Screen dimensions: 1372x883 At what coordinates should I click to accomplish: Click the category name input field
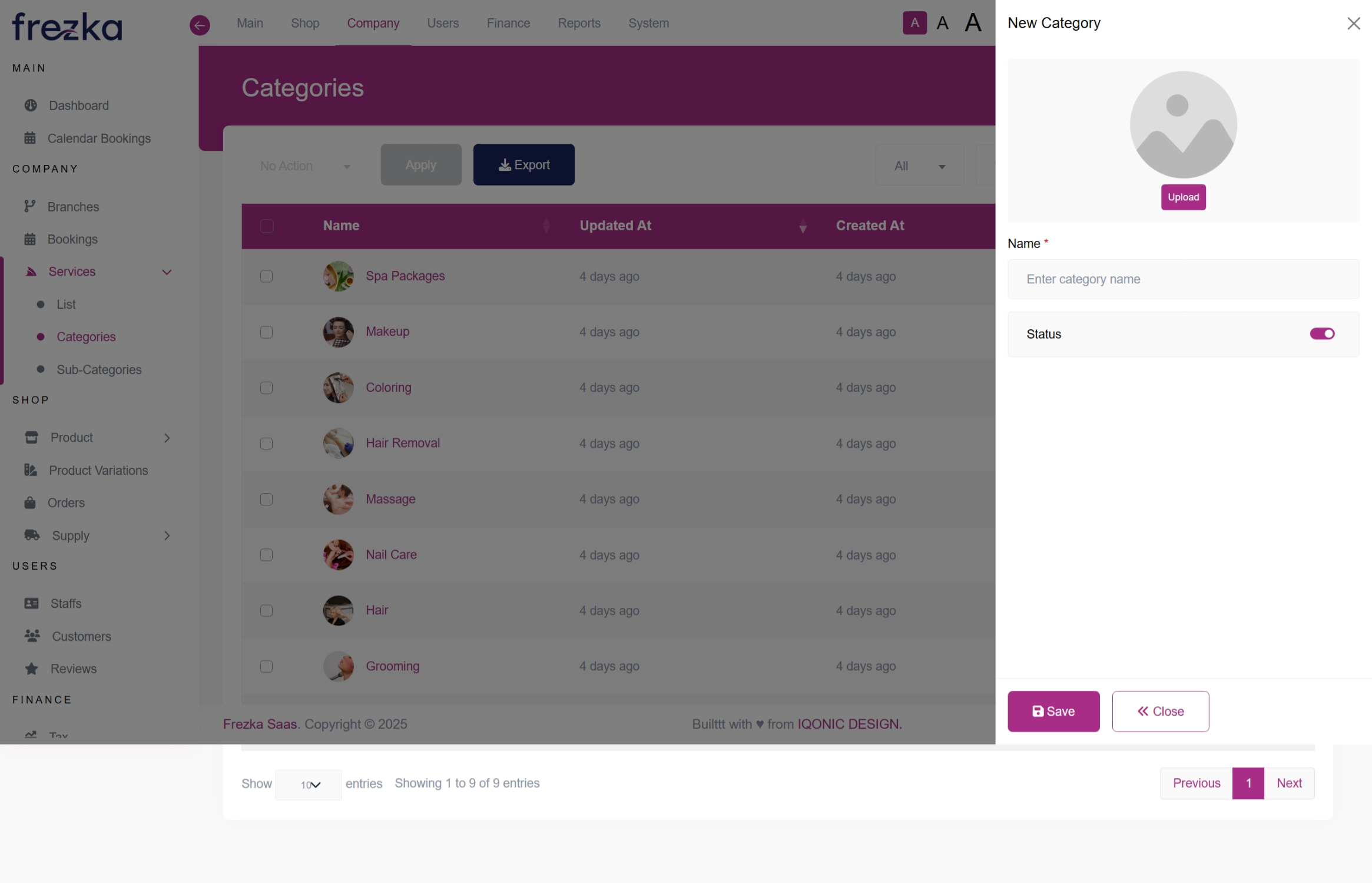(x=1183, y=279)
